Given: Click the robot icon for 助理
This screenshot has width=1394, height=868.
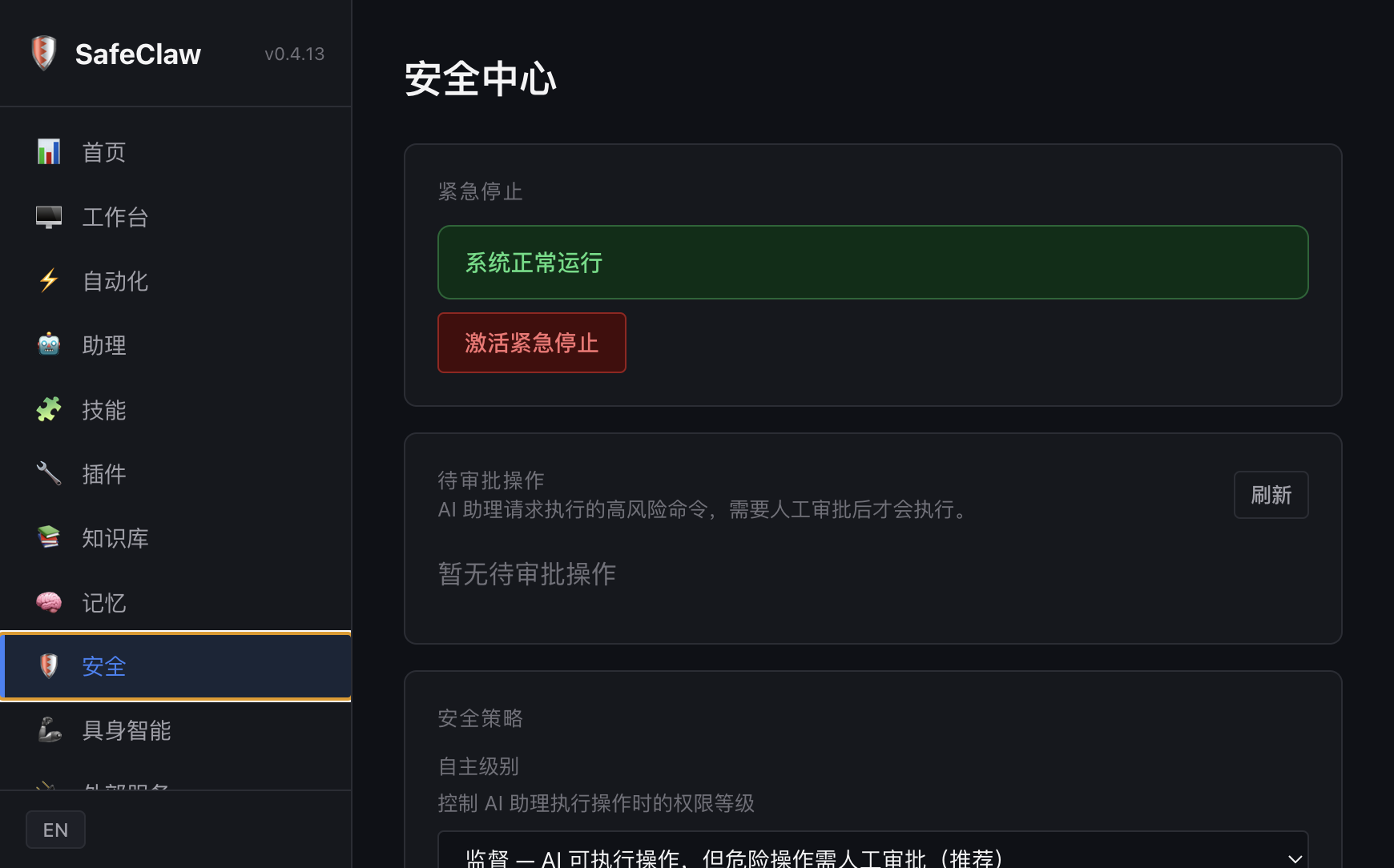Looking at the screenshot, I should pyautogui.click(x=49, y=345).
